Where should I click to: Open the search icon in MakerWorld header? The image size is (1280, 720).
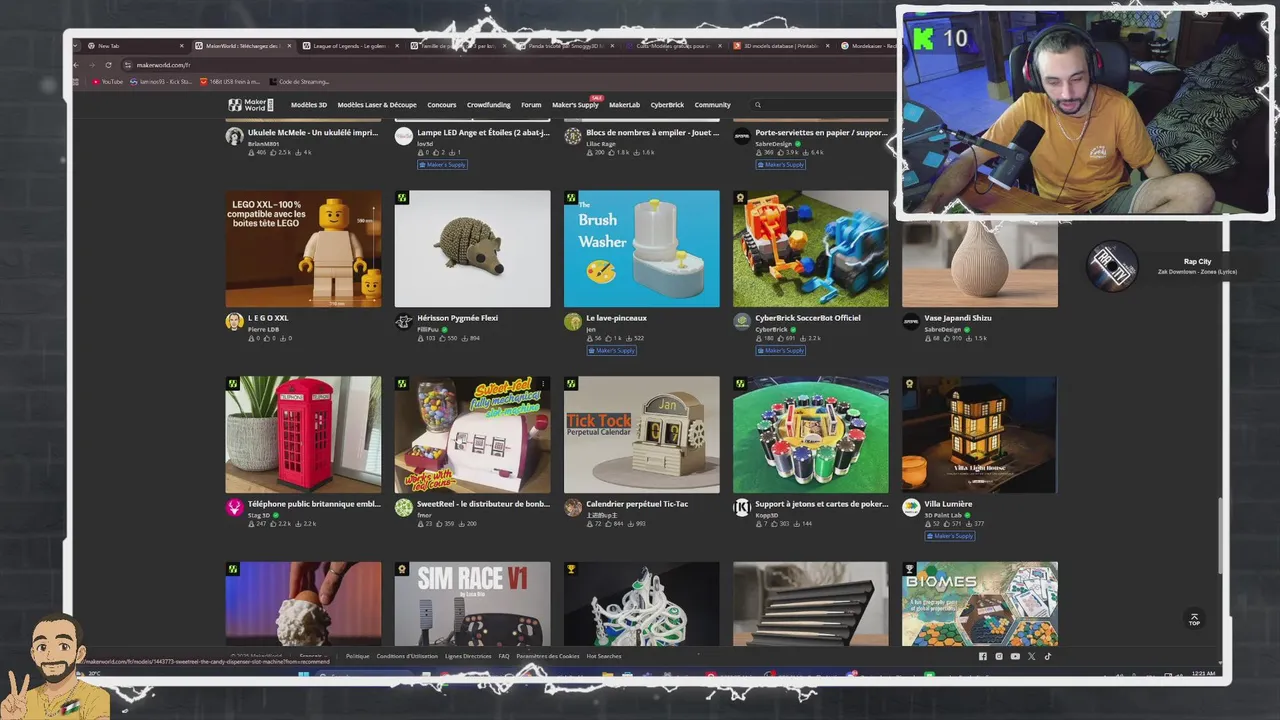(758, 105)
